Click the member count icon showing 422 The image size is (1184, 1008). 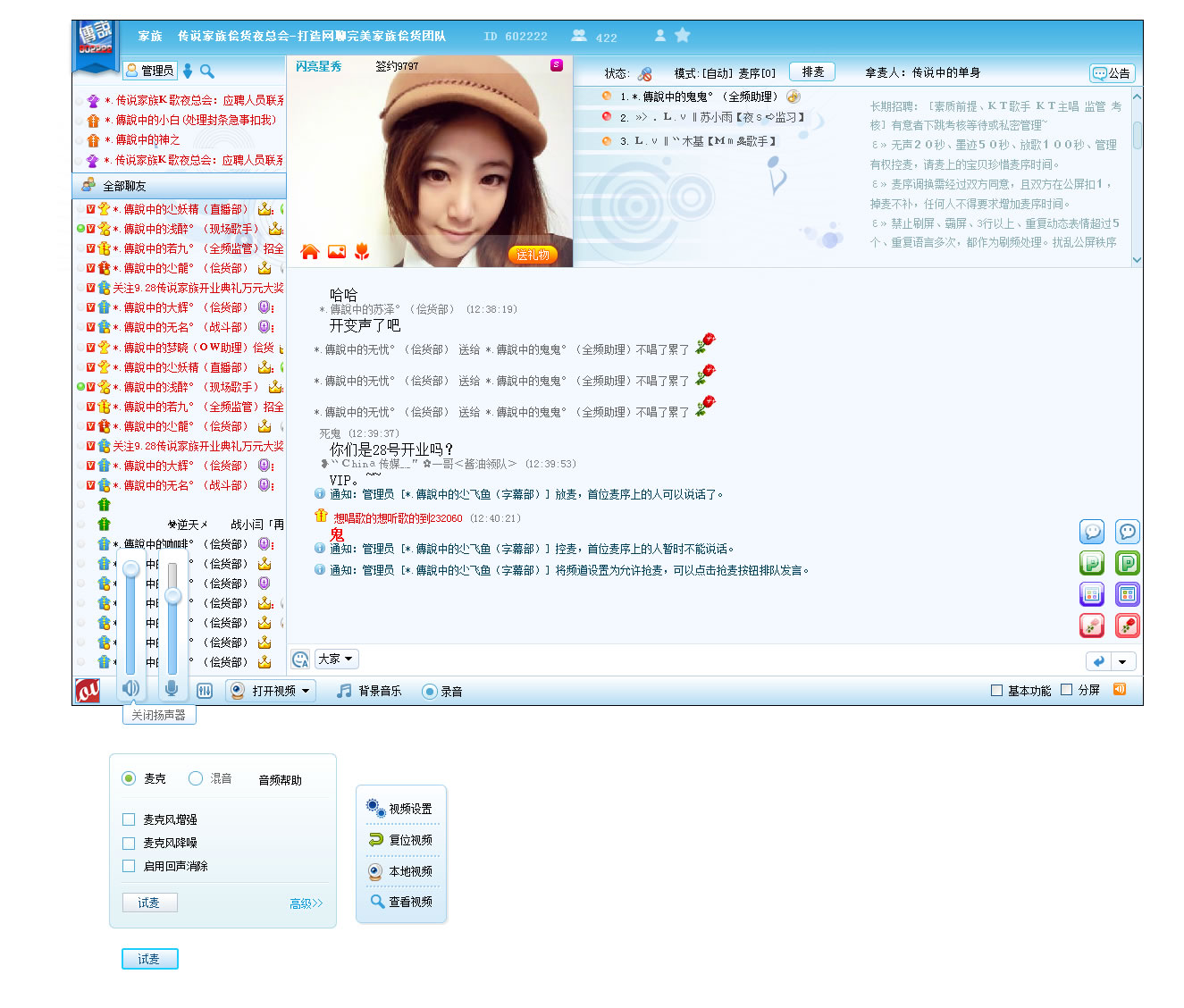579,36
